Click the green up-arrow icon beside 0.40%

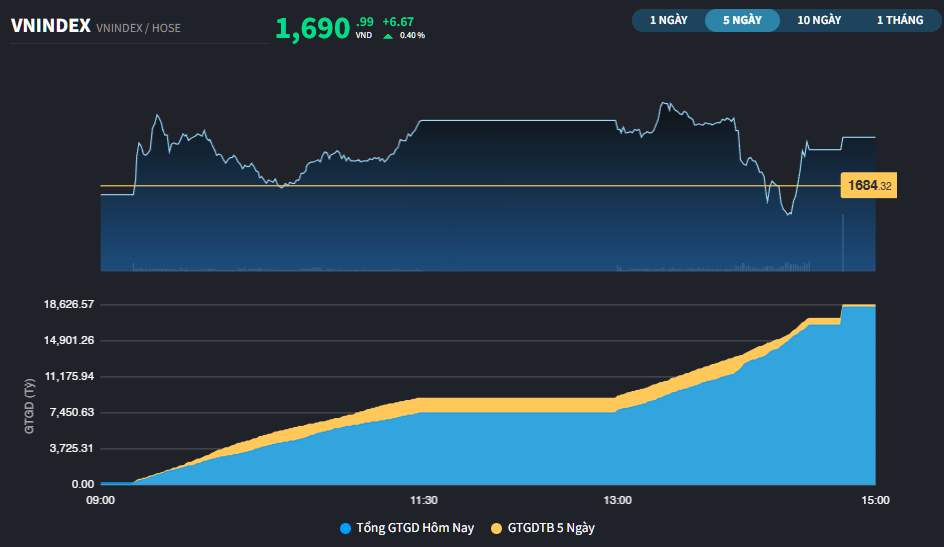pos(388,35)
